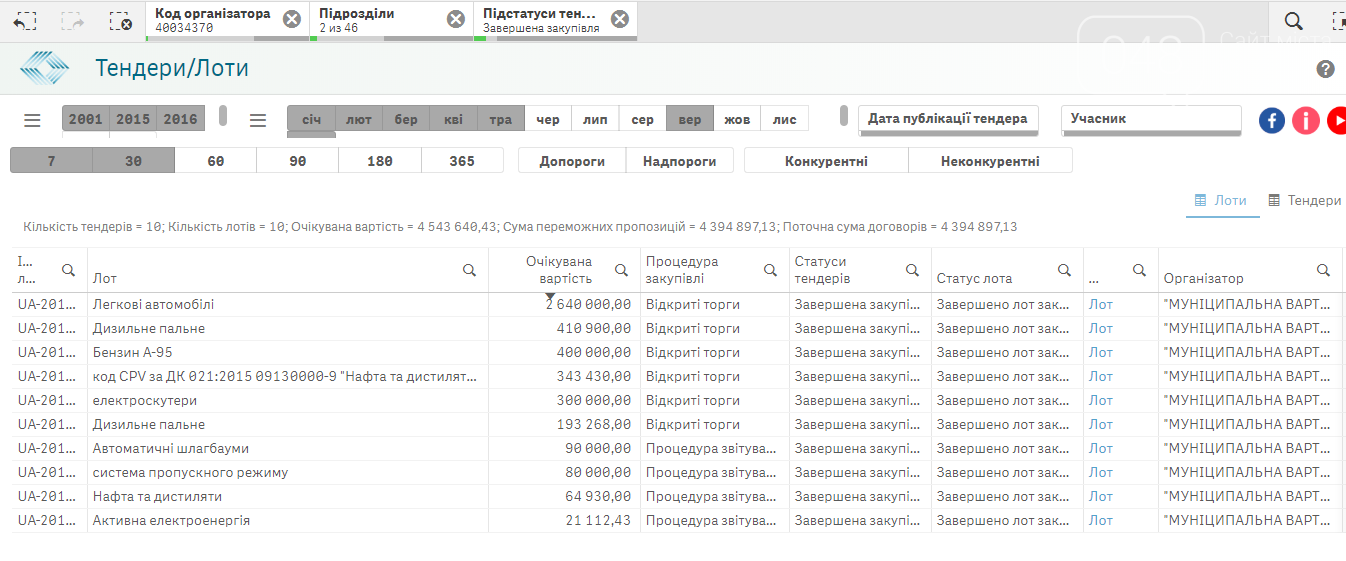Open the YouTube icon link
The width and height of the screenshot is (1346, 561).
click(1337, 121)
